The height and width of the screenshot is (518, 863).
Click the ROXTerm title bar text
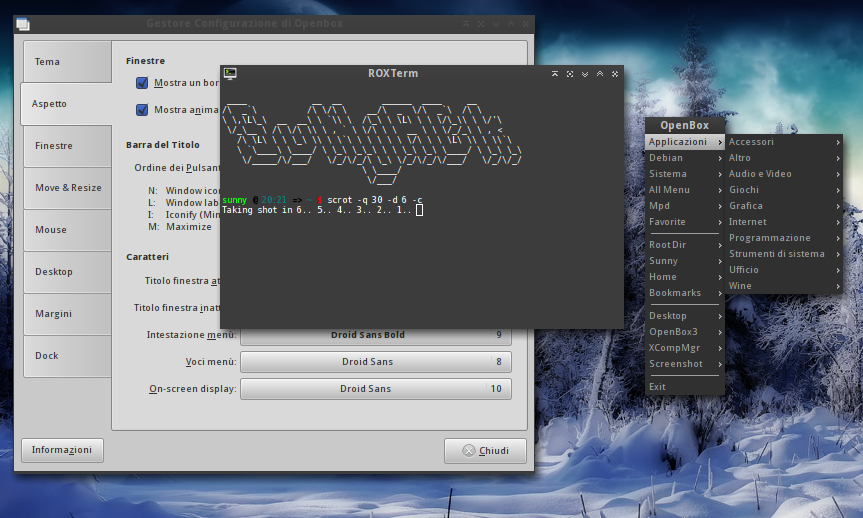(393, 73)
